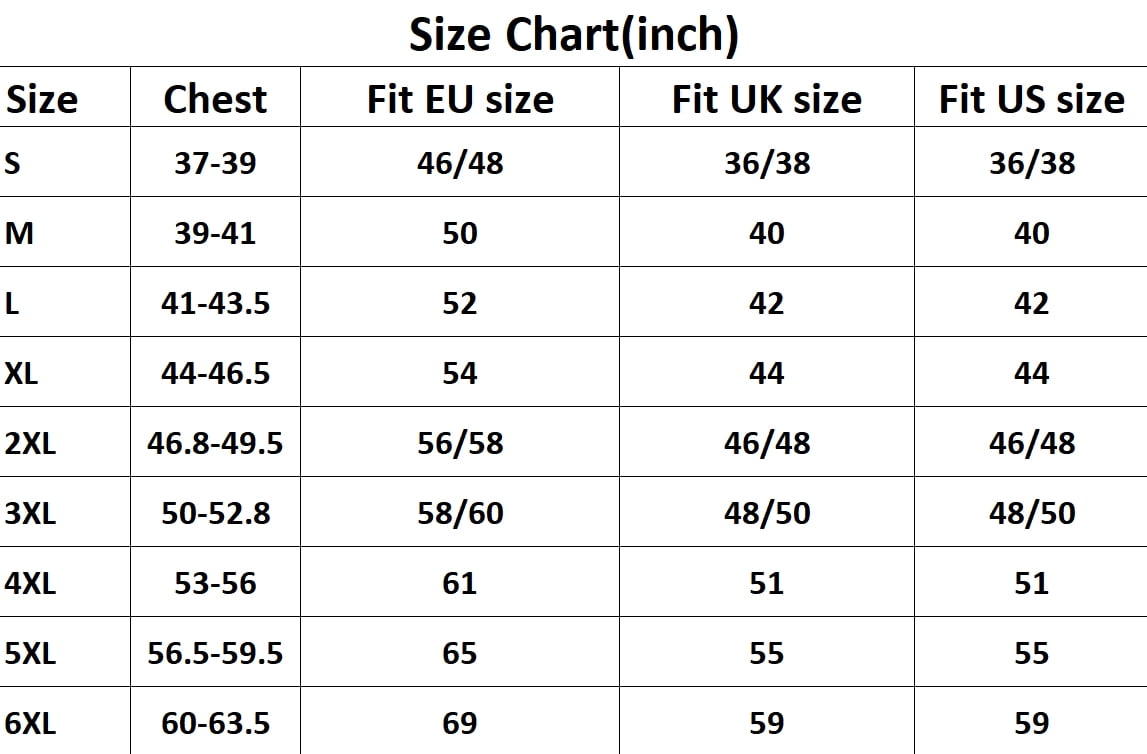The image size is (1147, 754).
Task: Select chest value 46.8-49.5
Action: tap(215, 443)
